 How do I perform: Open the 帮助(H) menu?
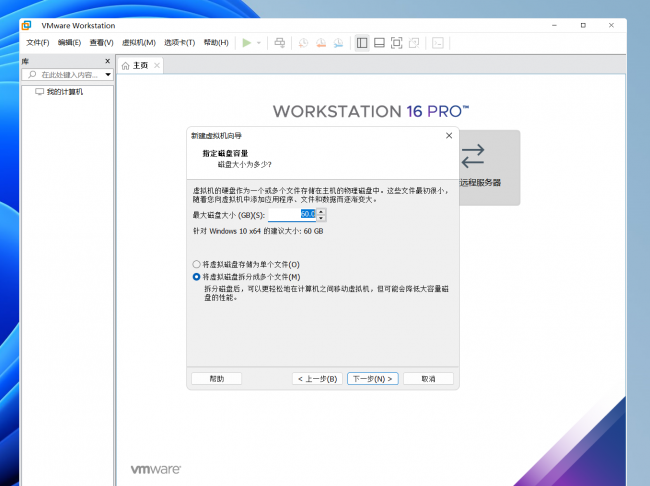click(216, 42)
